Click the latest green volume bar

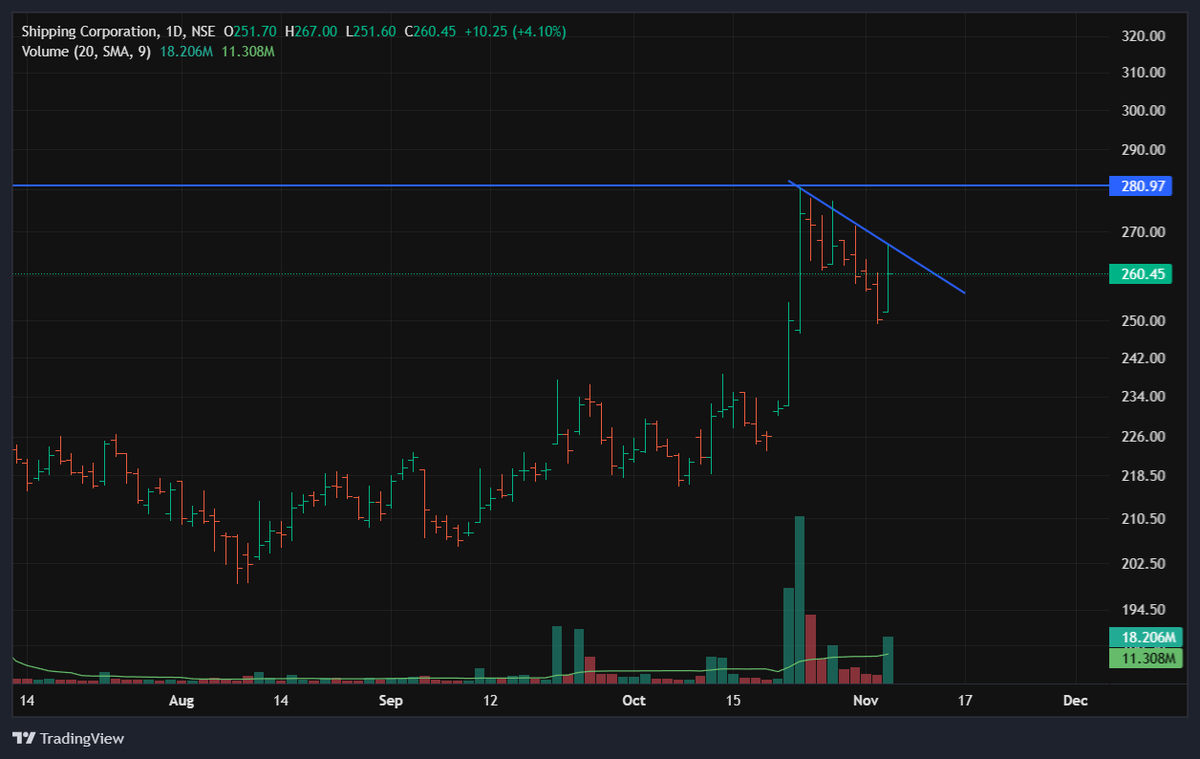pyautogui.click(x=887, y=660)
